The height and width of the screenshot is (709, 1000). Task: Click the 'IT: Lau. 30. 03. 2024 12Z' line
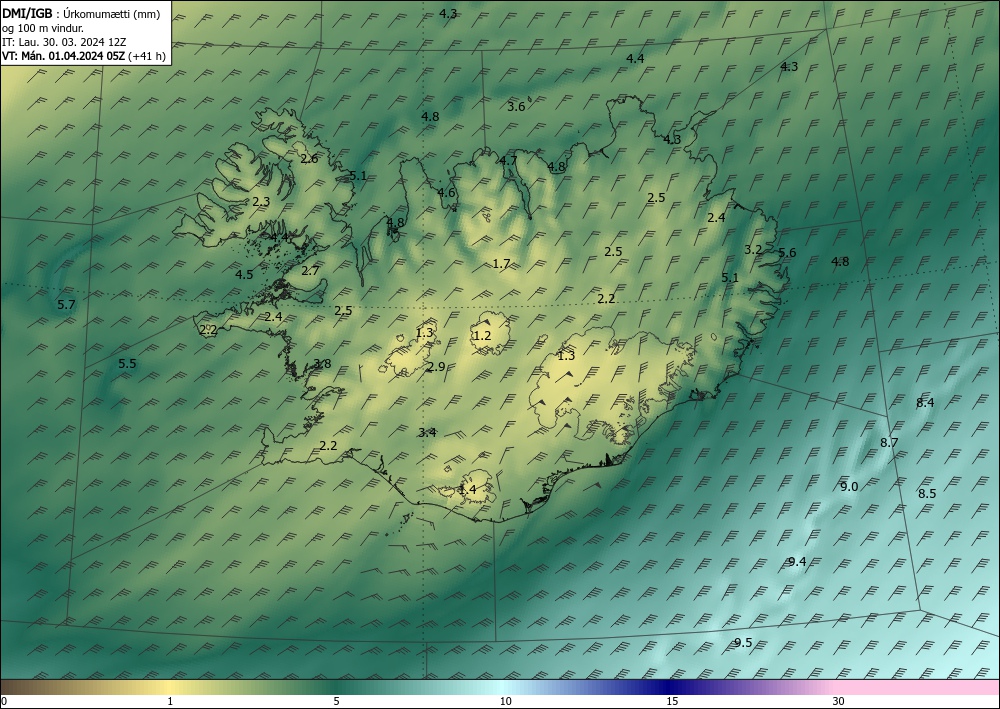coord(64,42)
